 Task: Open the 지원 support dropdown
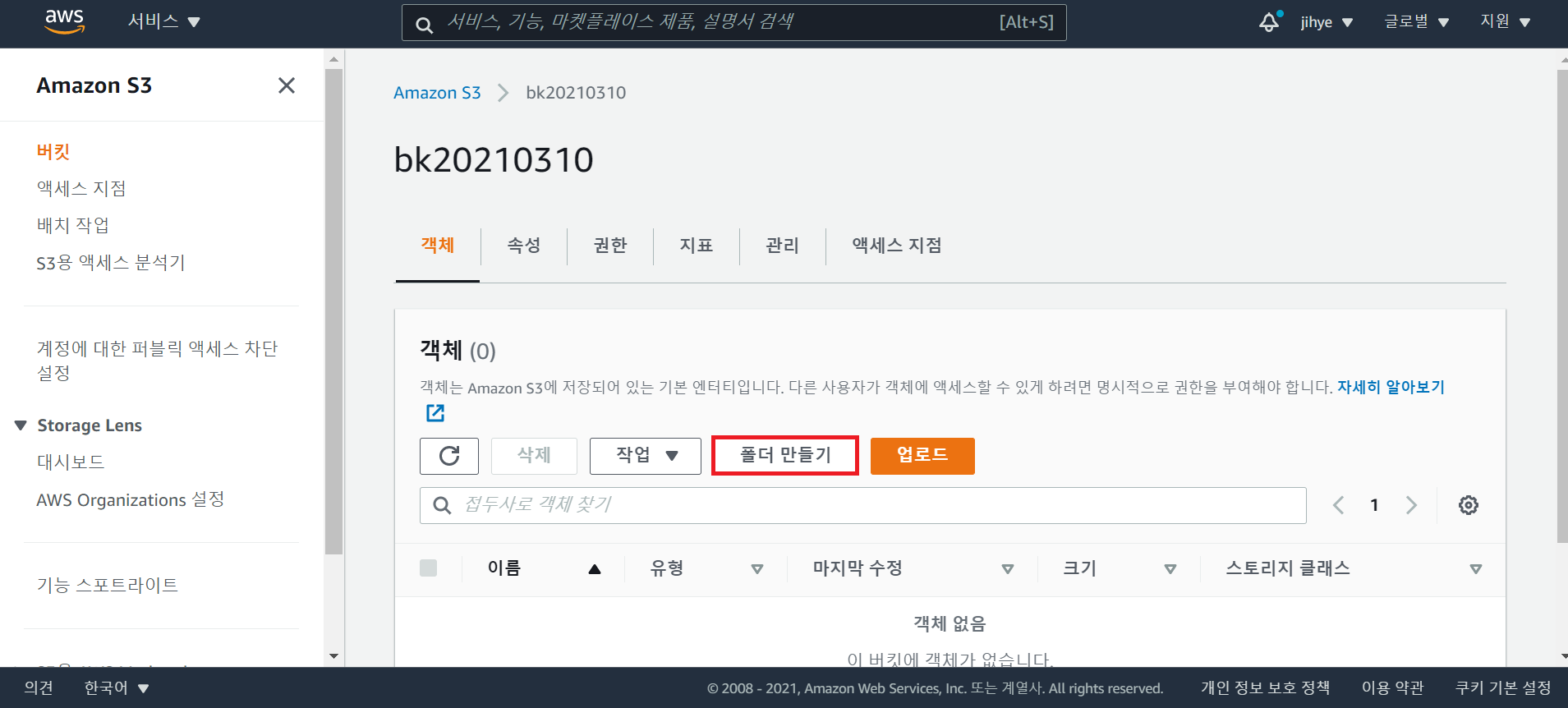click(x=1506, y=21)
